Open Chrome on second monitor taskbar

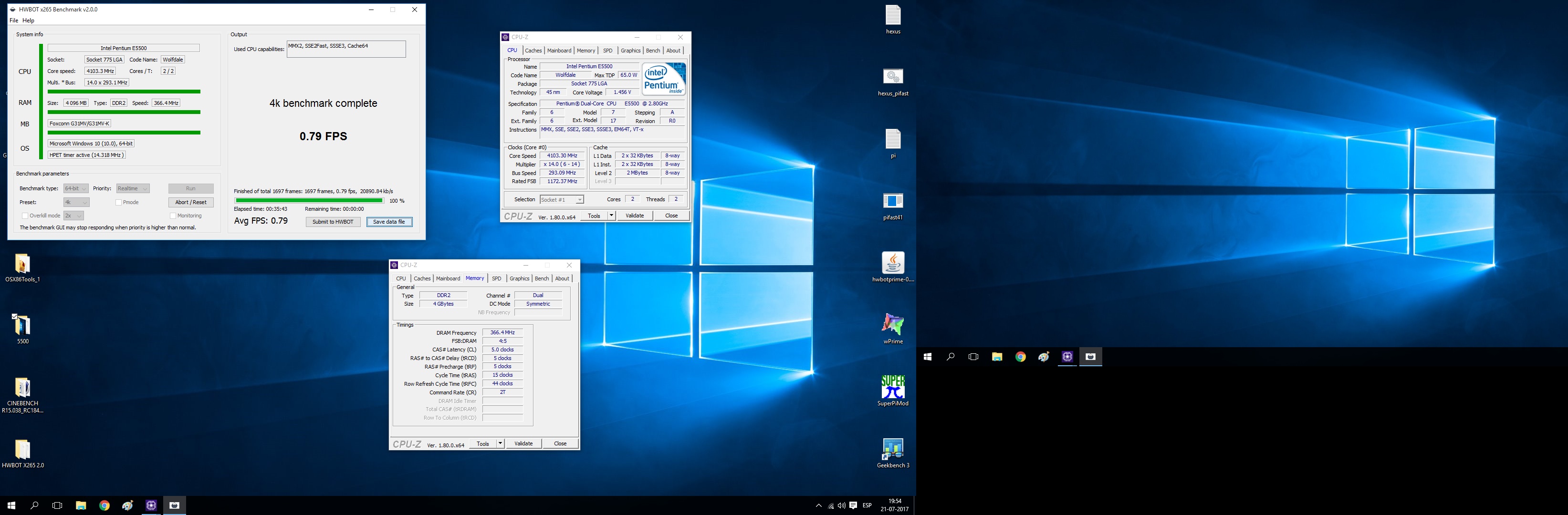point(1020,357)
